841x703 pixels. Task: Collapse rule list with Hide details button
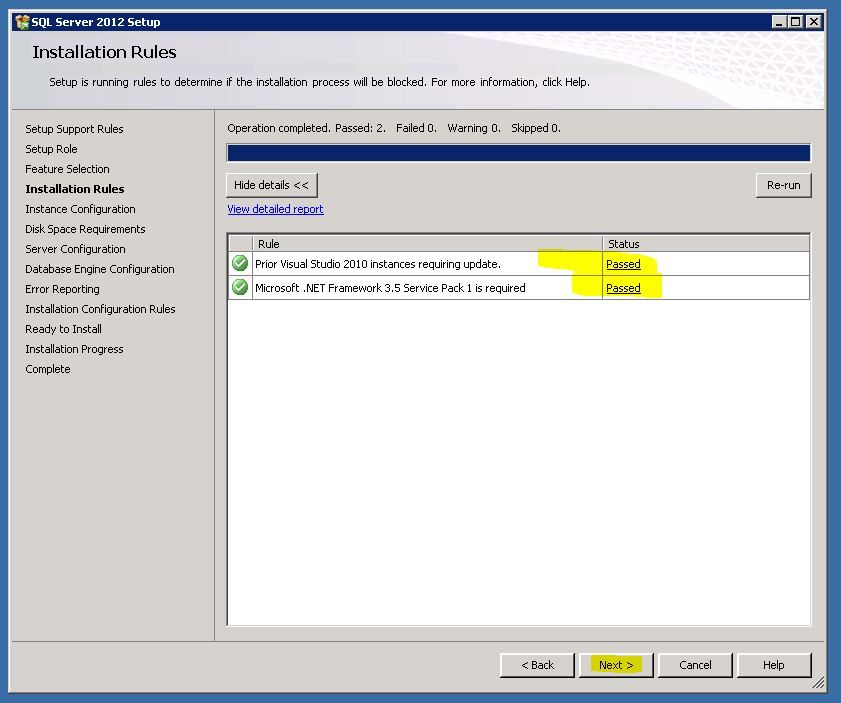271,185
